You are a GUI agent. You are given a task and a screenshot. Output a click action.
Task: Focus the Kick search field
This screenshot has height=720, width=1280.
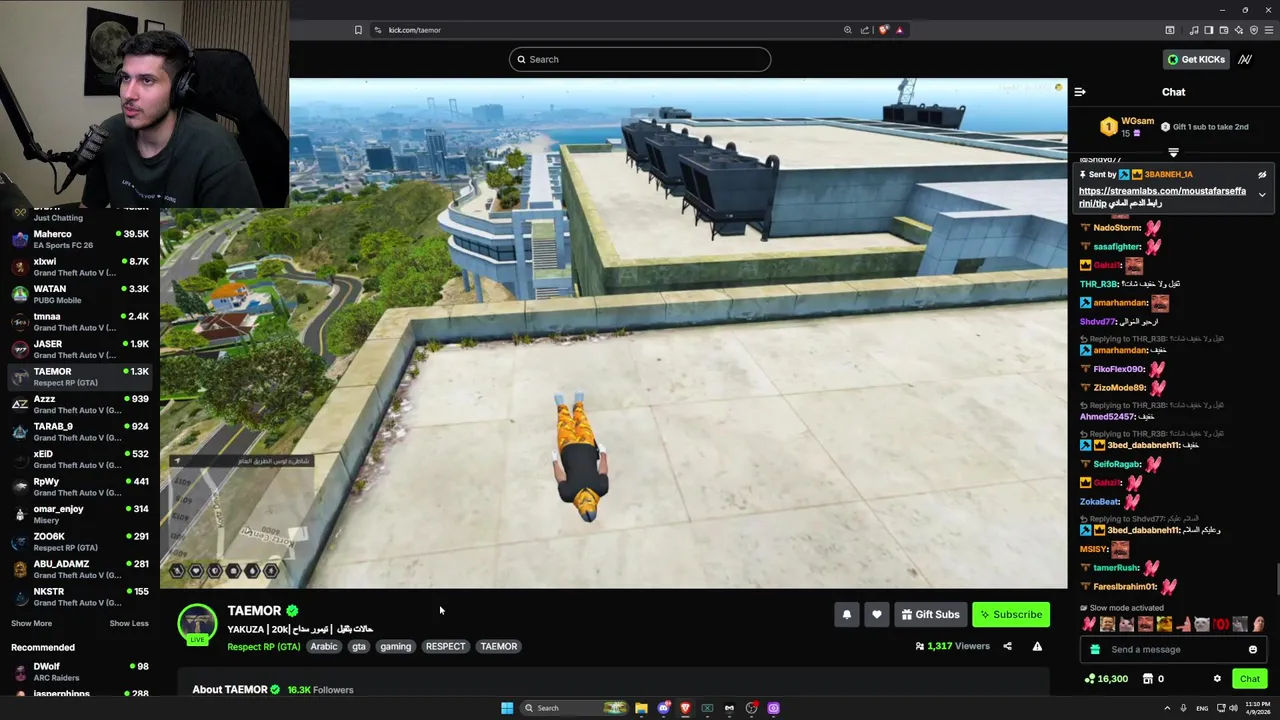pos(640,59)
